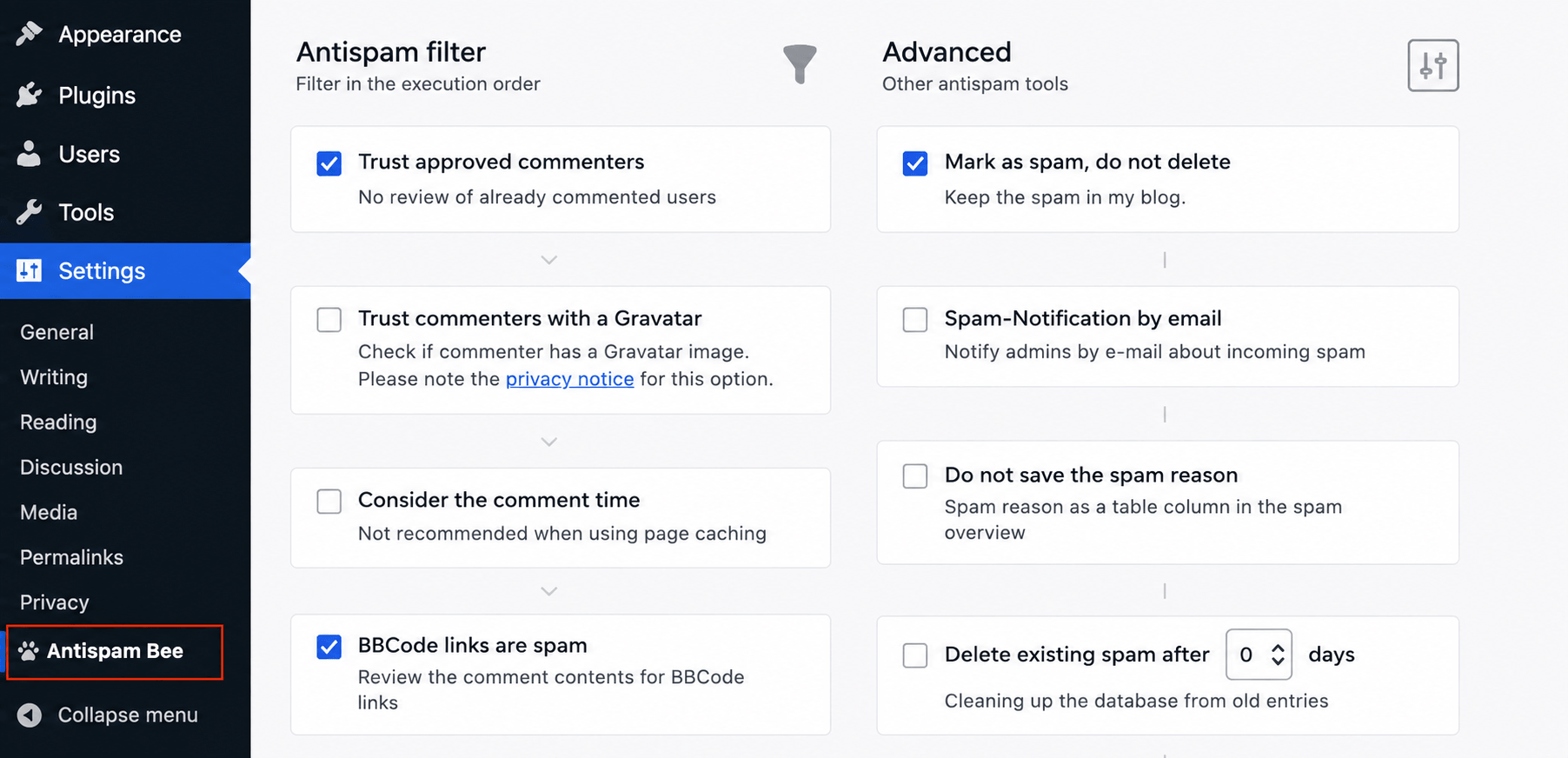Click the Tools wrench icon
This screenshot has height=758, width=1568.
[x=29, y=212]
